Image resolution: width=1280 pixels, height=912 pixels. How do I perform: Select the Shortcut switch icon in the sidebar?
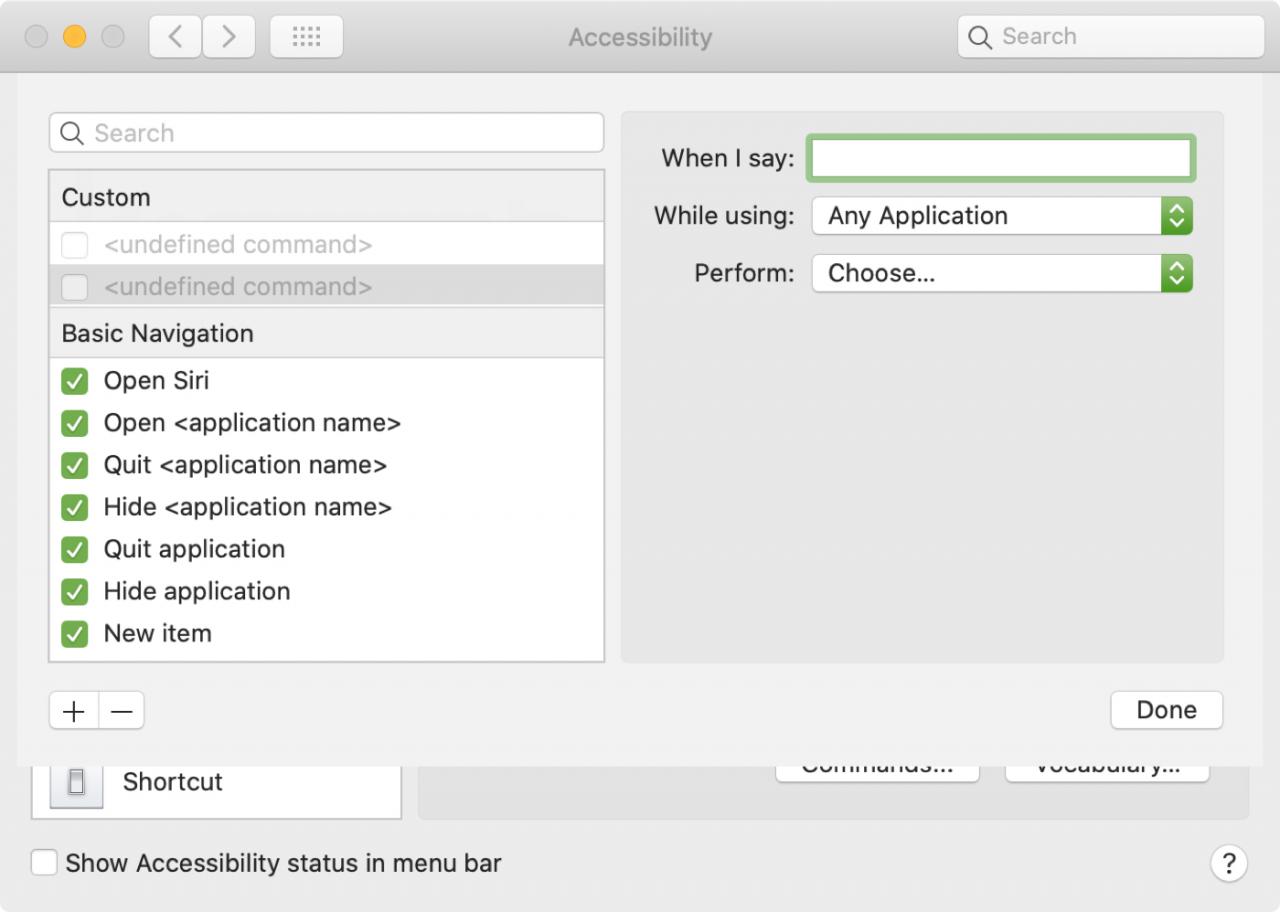tap(76, 782)
